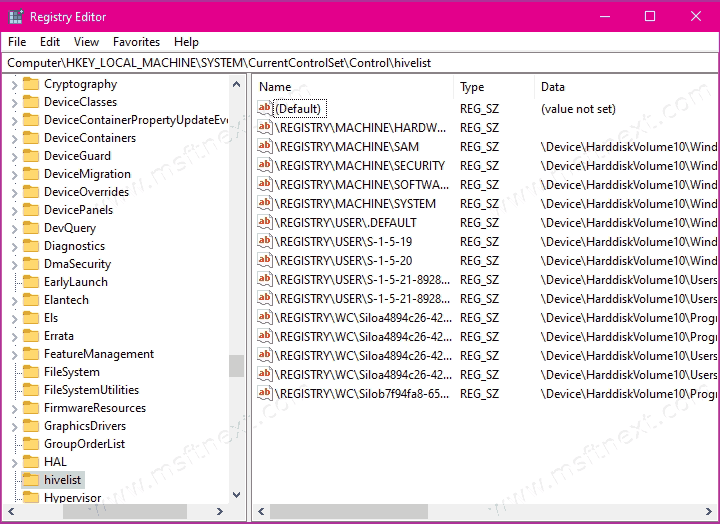This screenshot has height=524, width=720.
Task: Click the registry path address bar
Action: pos(360,63)
